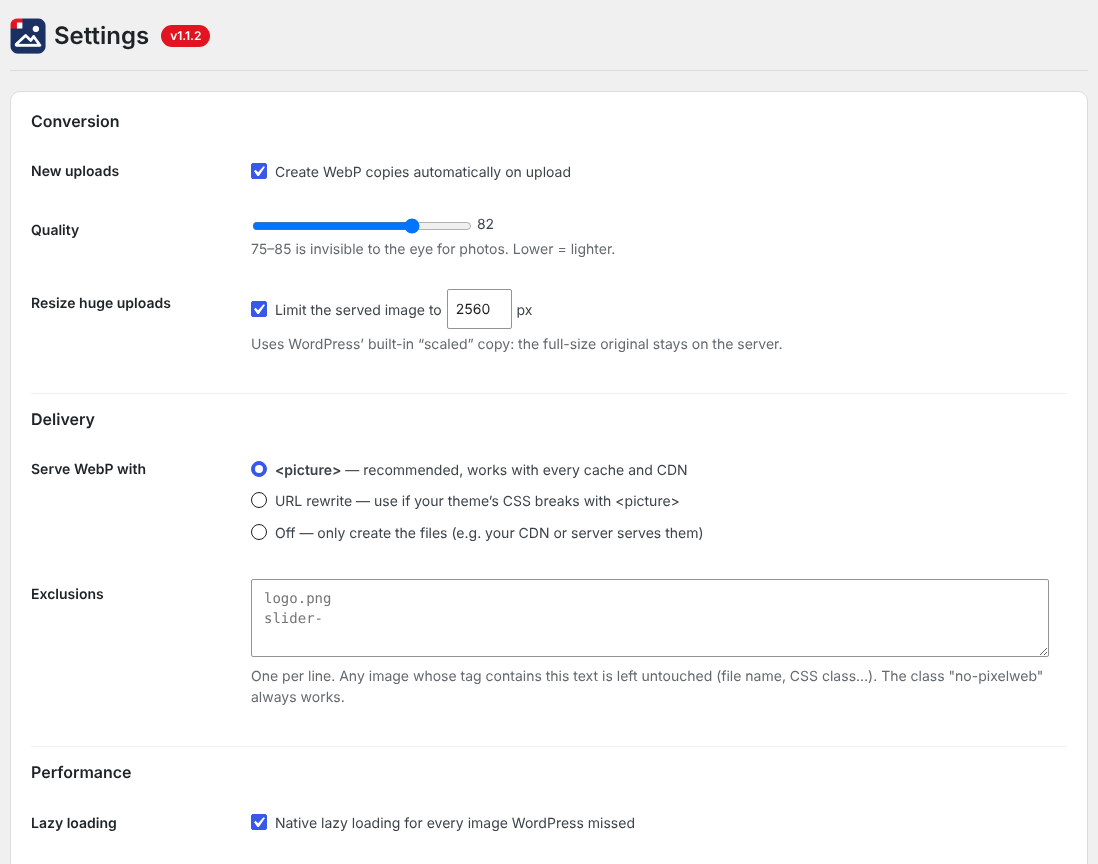Image resolution: width=1098 pixels, height=864 pixels.
Task: Click the Exclusions row label
Action: 67,594
